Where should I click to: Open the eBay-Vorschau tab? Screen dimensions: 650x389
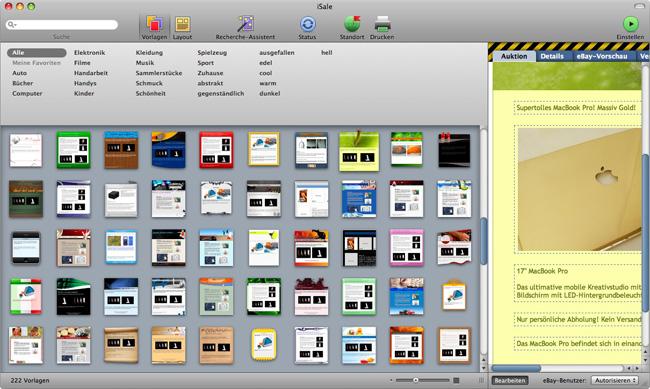[601, 56]
